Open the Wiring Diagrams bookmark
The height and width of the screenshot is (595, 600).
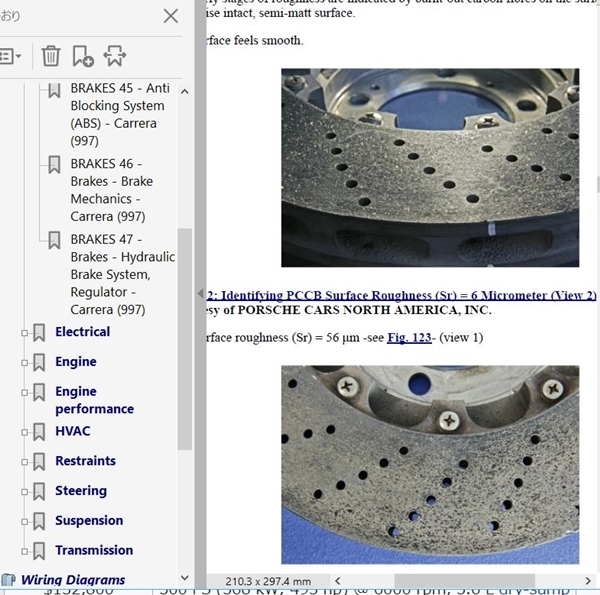73,580
